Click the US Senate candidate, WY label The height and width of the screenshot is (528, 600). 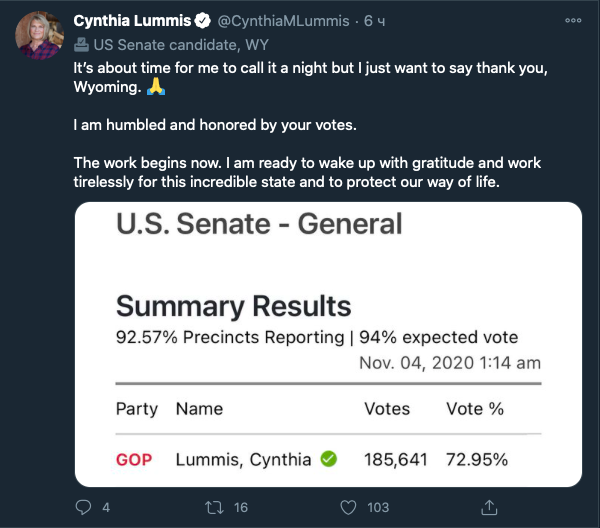point(181,45)
